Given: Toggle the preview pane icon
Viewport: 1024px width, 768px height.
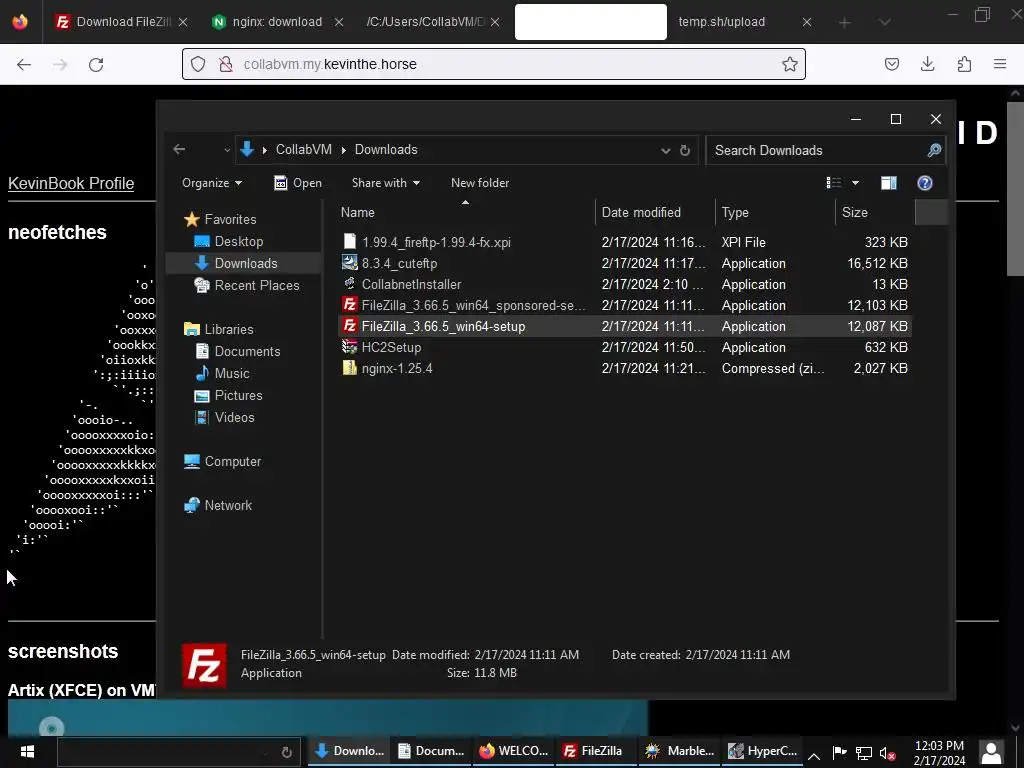Looking at the screenshot, I should (889, 183).
